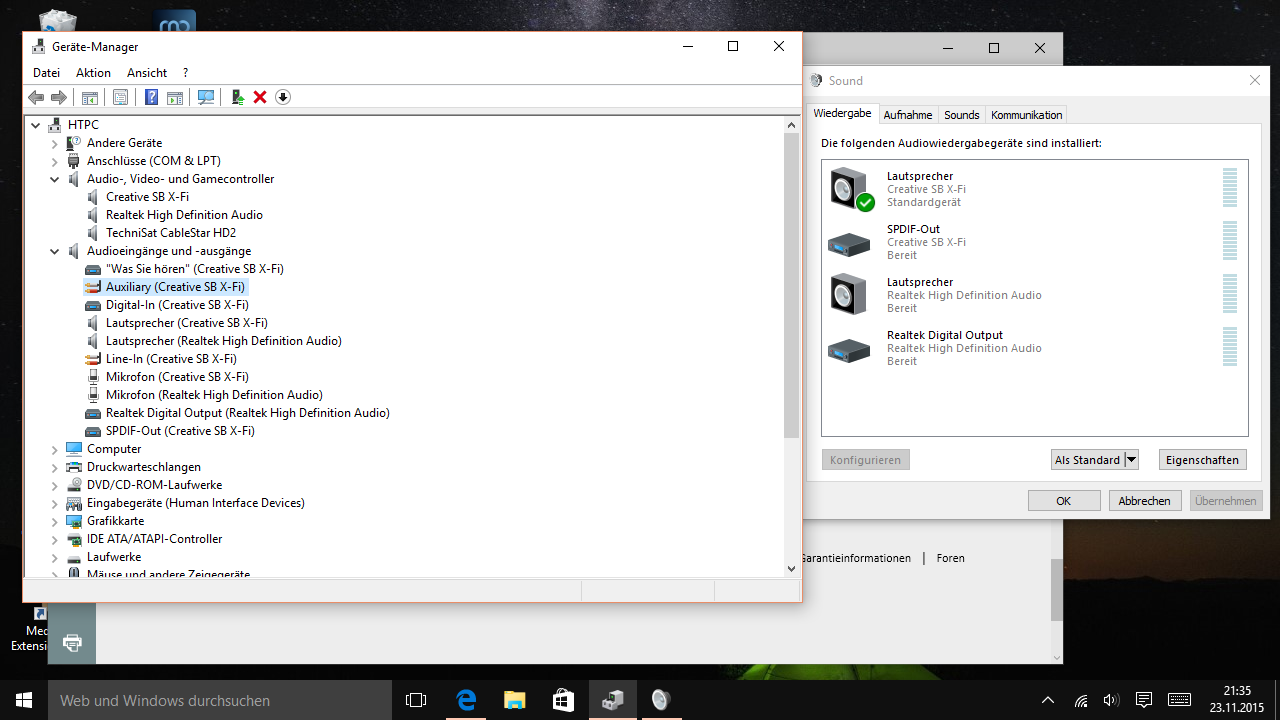Collapse Audio-, Video- und Gamecontroller node
Viewport: 1280px width, 720px height.
(x=55, y=179)
